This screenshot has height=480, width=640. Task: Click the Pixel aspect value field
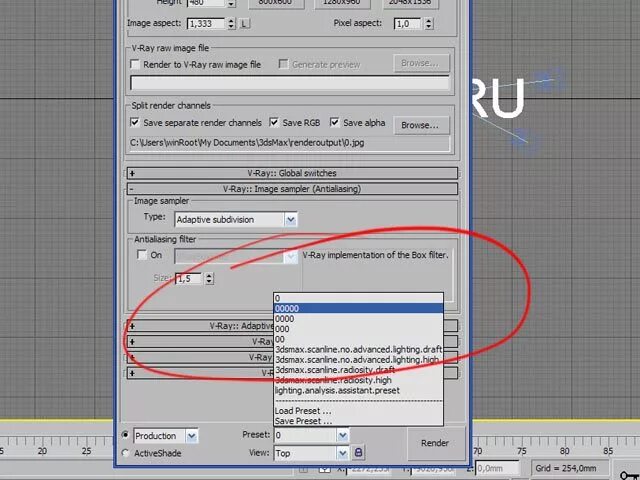[409, 24]
